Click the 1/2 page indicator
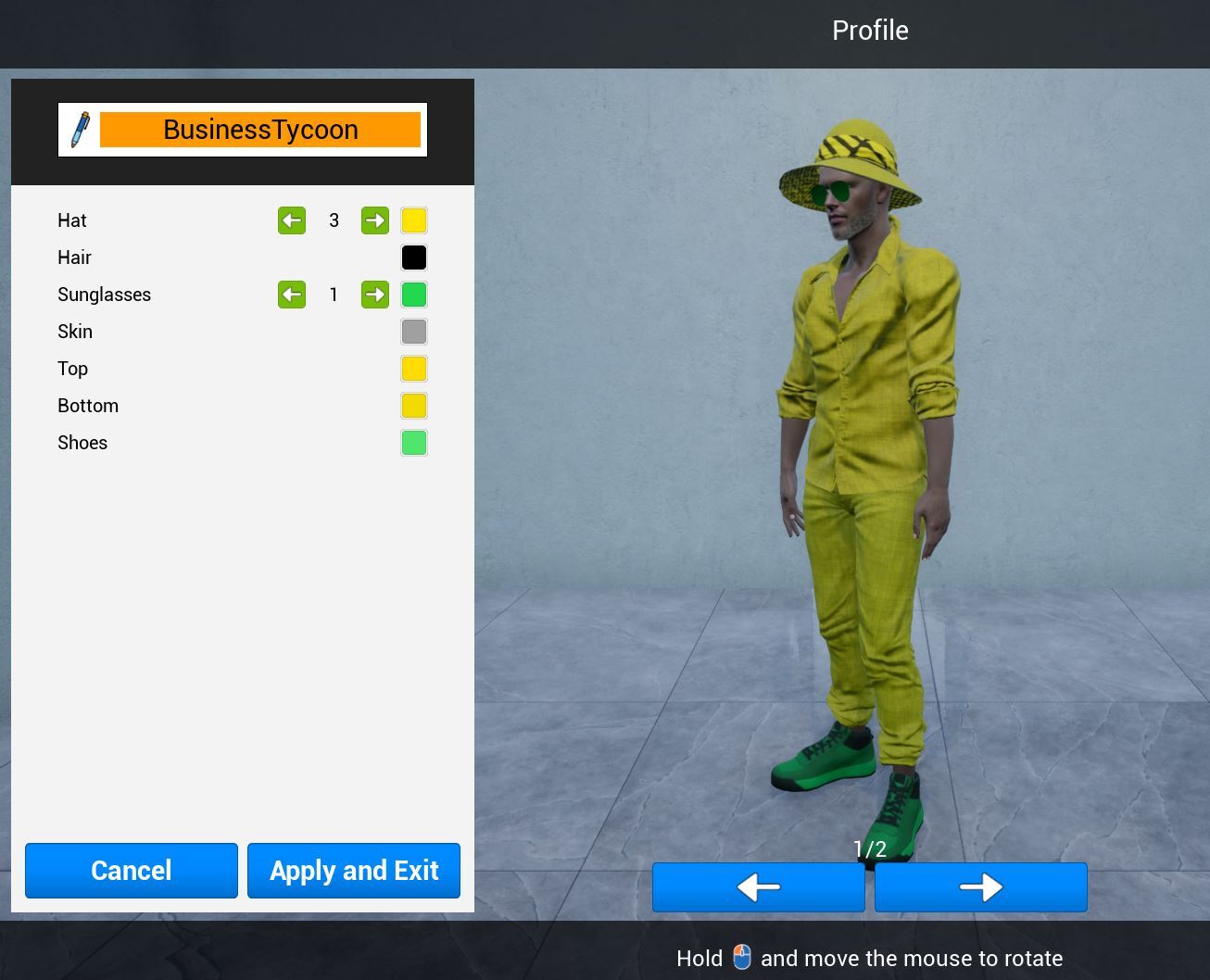1210x980 pixels. (x=870, y=848)
